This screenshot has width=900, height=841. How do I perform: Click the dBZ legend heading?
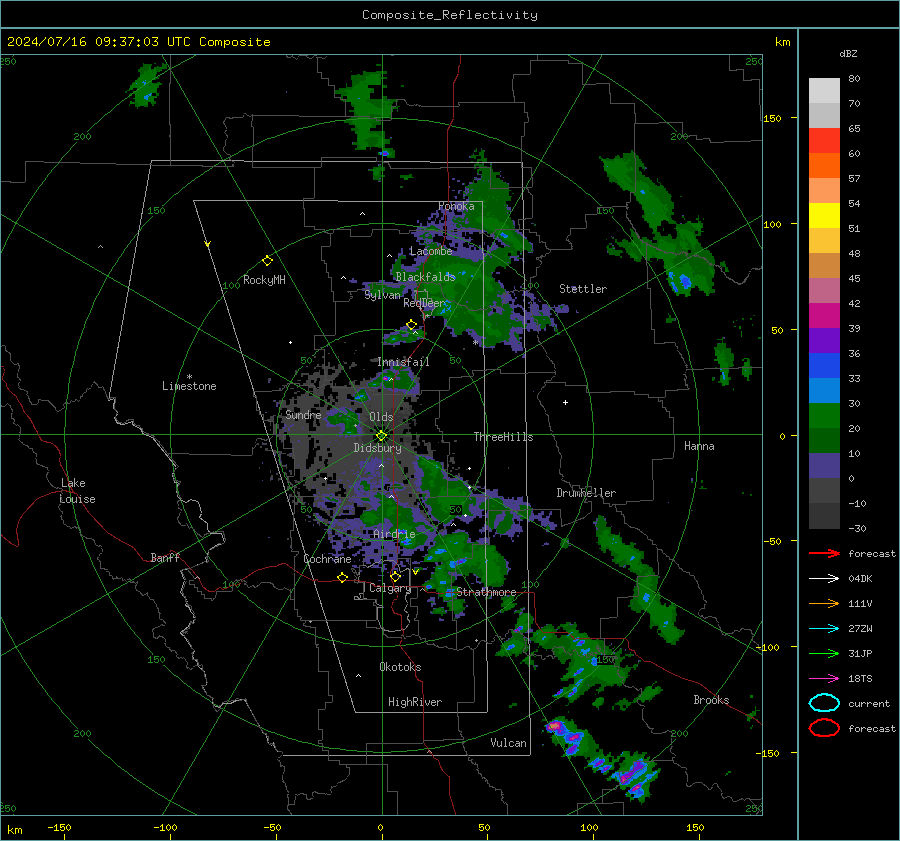coord(848,53)
